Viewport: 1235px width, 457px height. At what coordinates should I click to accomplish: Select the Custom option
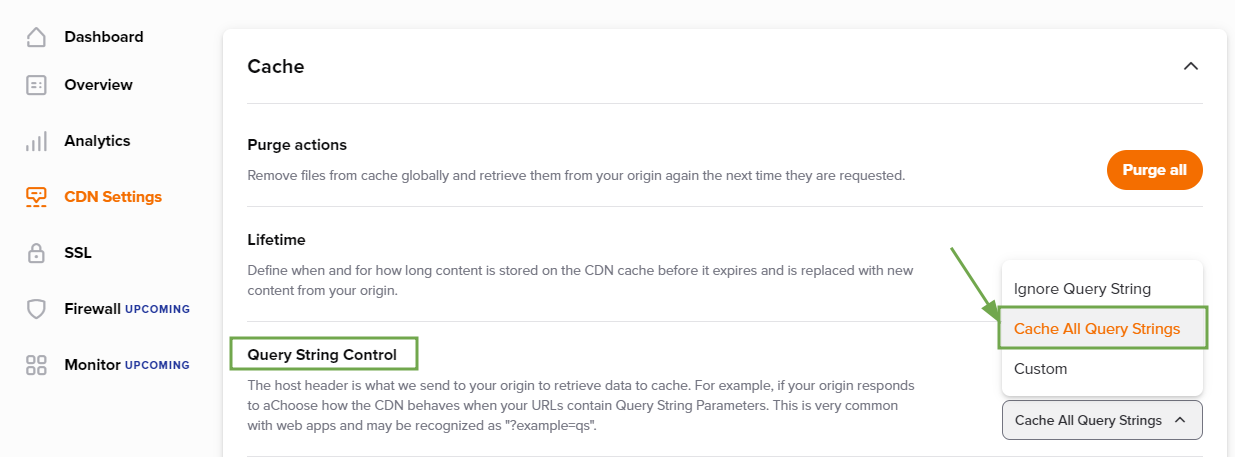[x=1040, y=369]
